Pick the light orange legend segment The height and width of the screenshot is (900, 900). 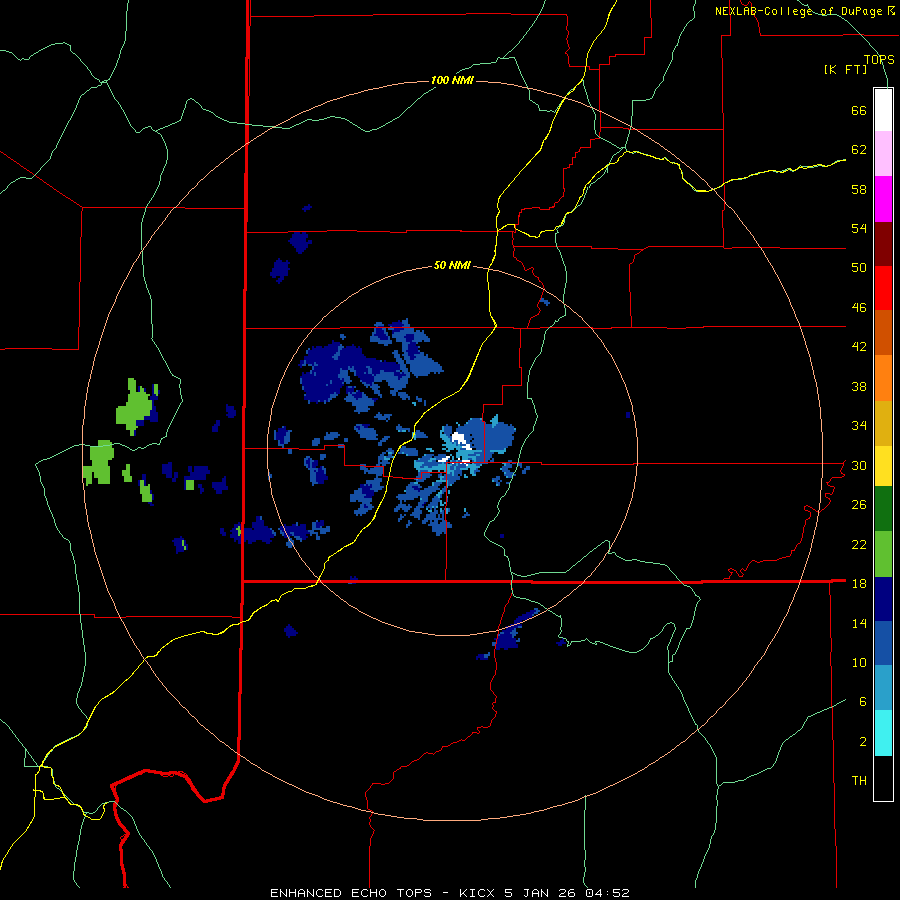point(883,378)
